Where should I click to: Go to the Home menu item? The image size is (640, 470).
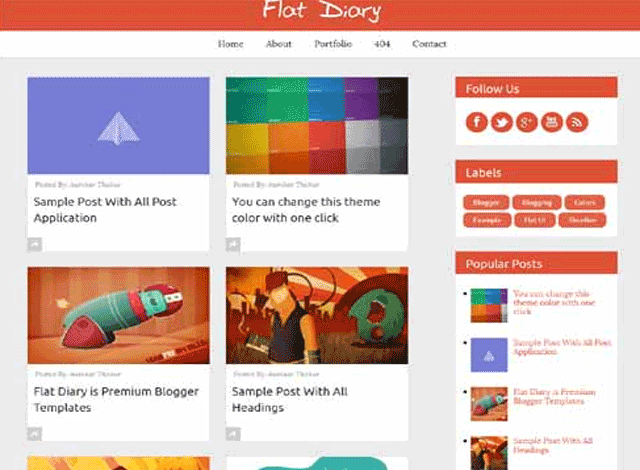pyautogui.click(x=231, y=44)
